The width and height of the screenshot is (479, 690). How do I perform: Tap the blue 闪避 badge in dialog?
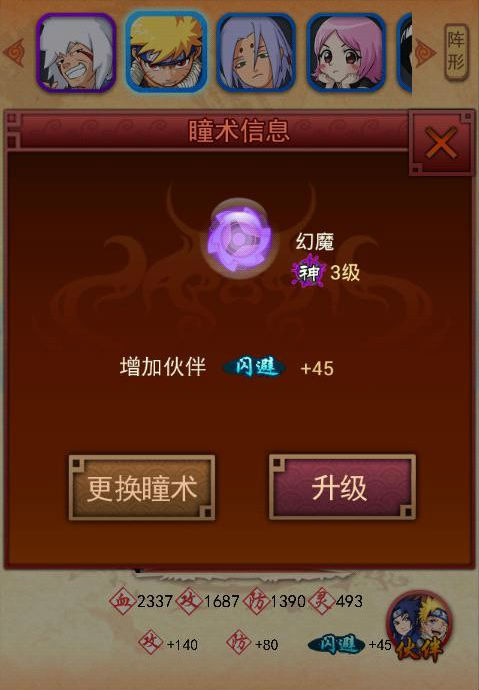pyautogui.click(x=255, y=367)
